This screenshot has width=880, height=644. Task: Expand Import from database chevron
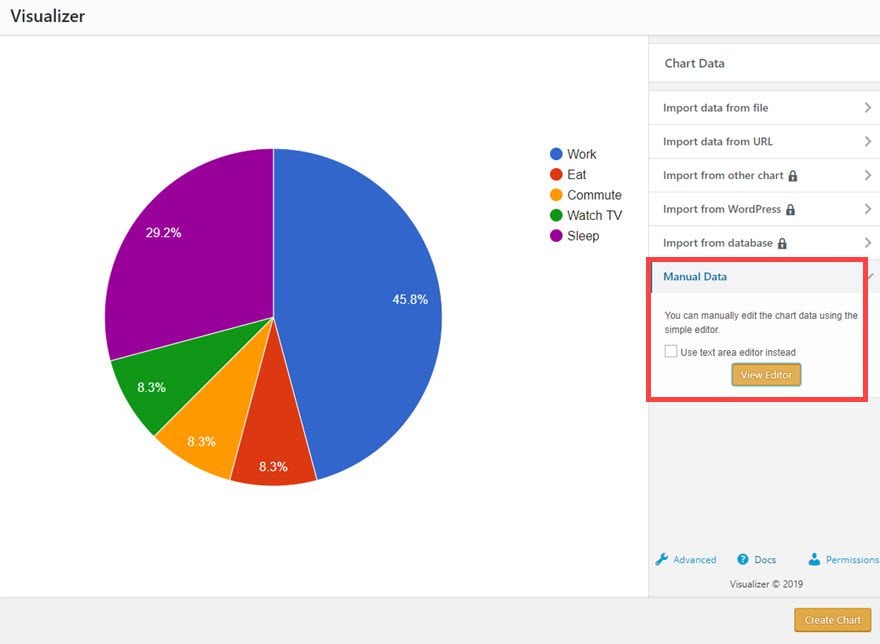coord(868,243)
